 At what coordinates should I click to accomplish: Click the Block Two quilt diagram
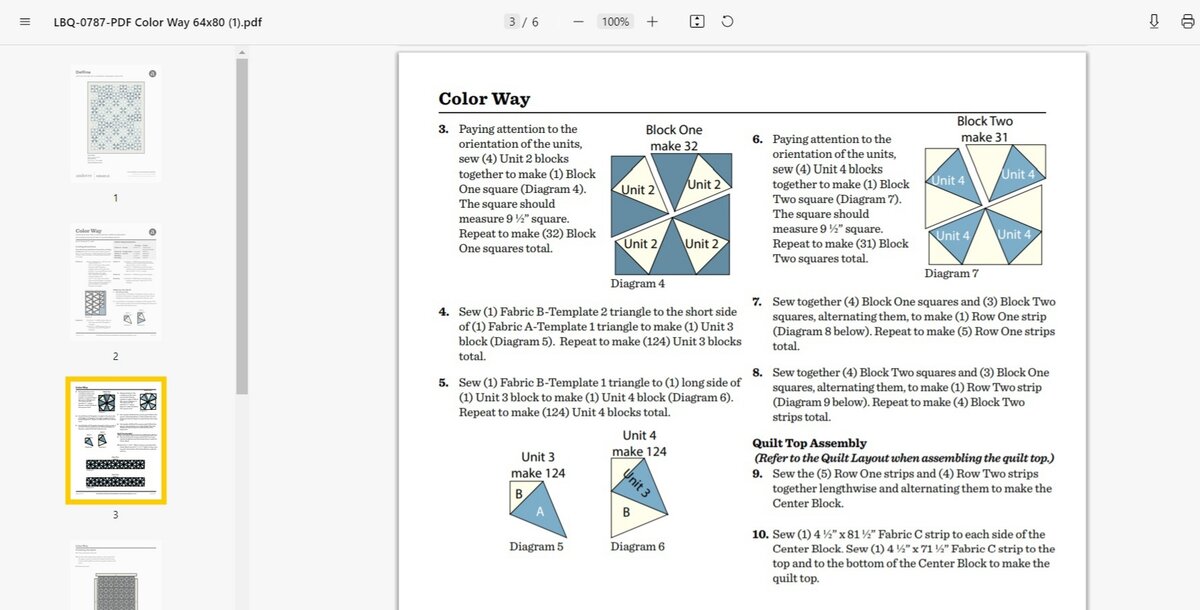click(985, 205)
